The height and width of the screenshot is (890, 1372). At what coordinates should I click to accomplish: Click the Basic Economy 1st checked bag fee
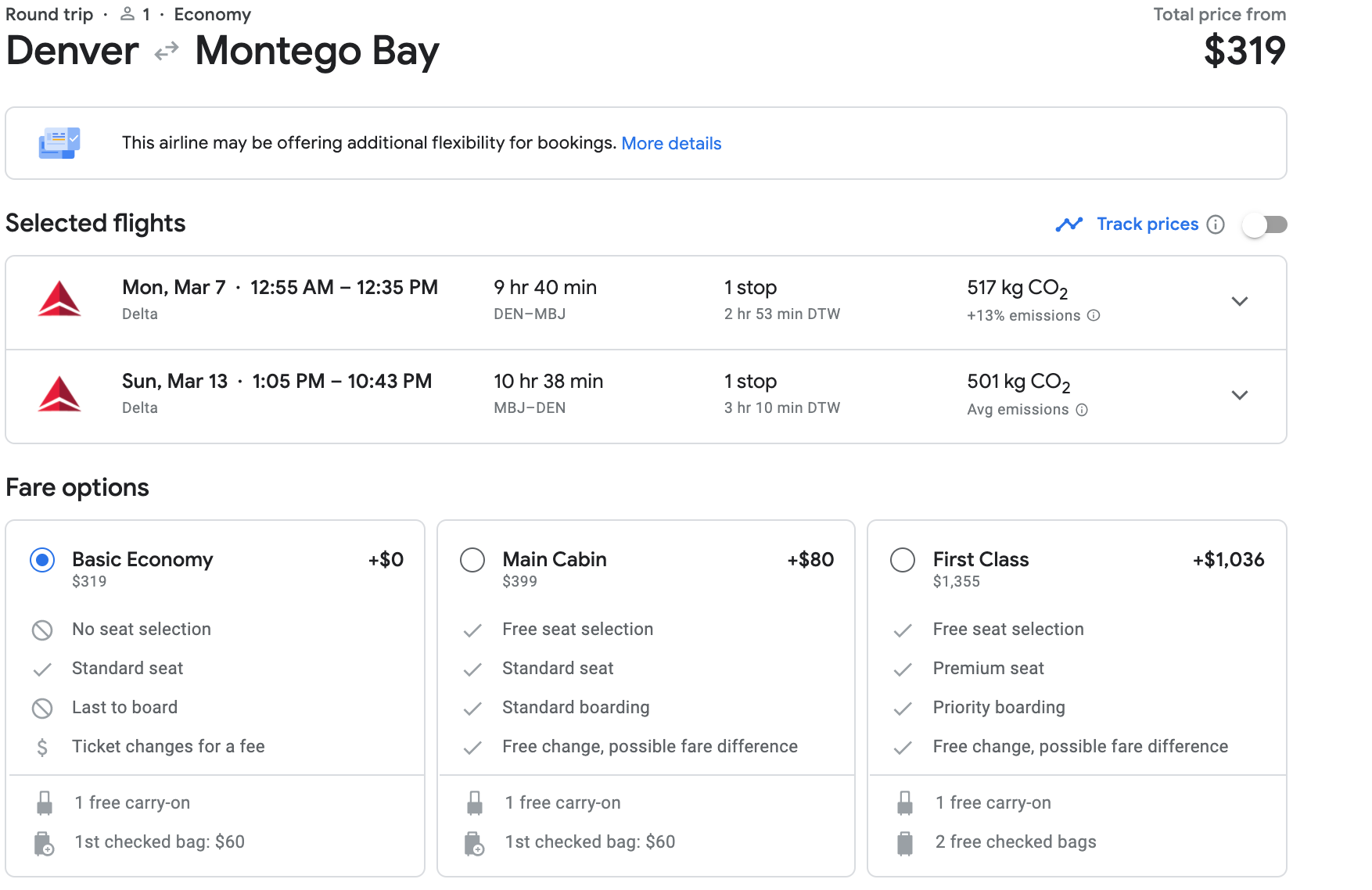tap(160, 842)
